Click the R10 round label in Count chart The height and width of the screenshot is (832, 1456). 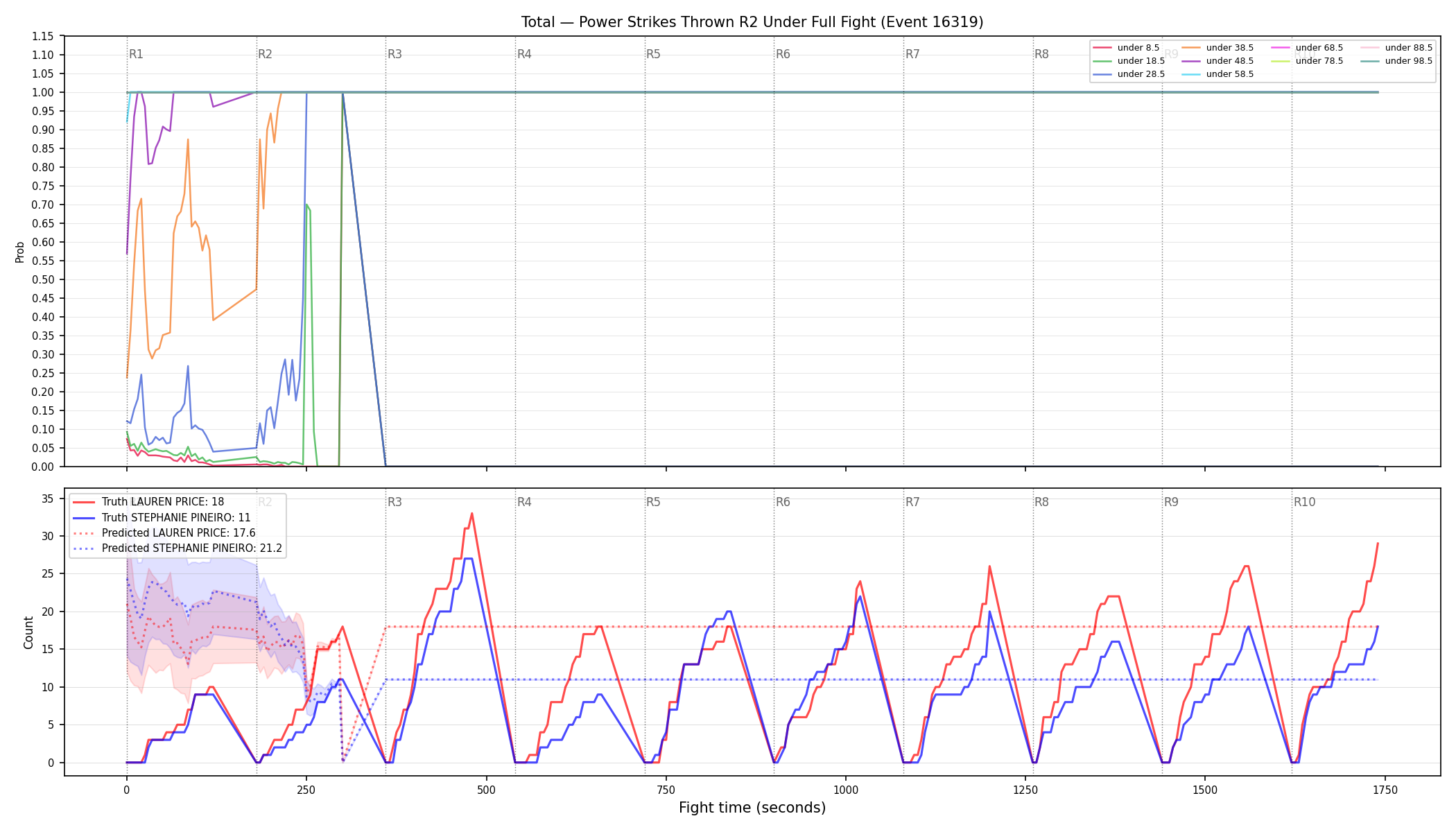click(x=1304, y=502)
